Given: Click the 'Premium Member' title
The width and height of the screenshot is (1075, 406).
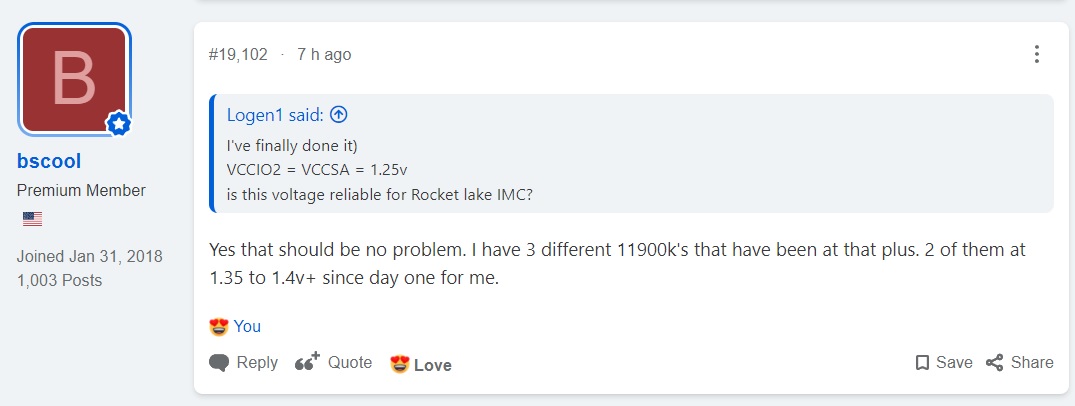Looking at the screenshot, I should tap(81, 190).
